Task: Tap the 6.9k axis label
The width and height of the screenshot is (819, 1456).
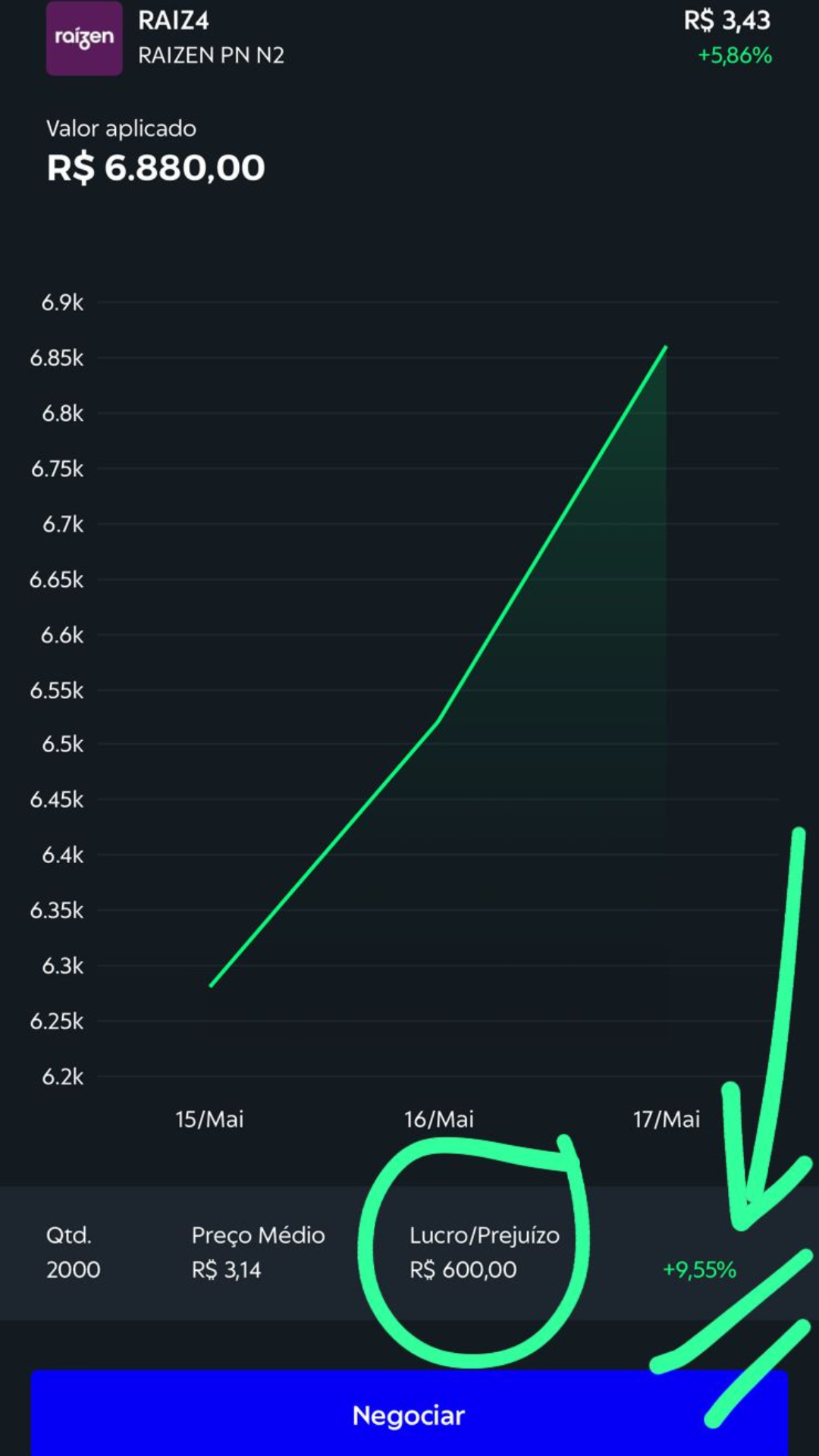Action: (x=62, y=303)
